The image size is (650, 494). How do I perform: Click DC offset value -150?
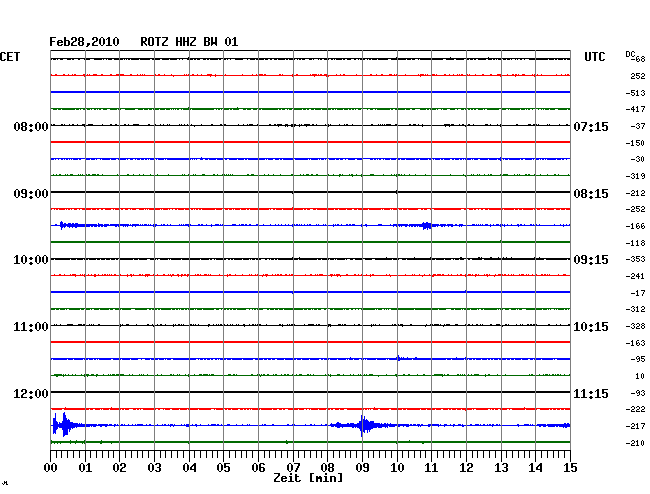[635, 143]
